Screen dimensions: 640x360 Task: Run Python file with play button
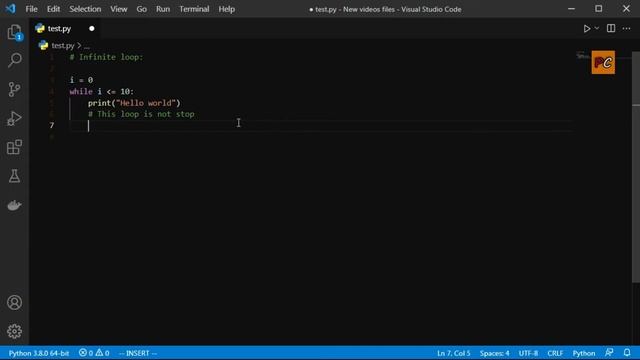click(x=587, y=29)
